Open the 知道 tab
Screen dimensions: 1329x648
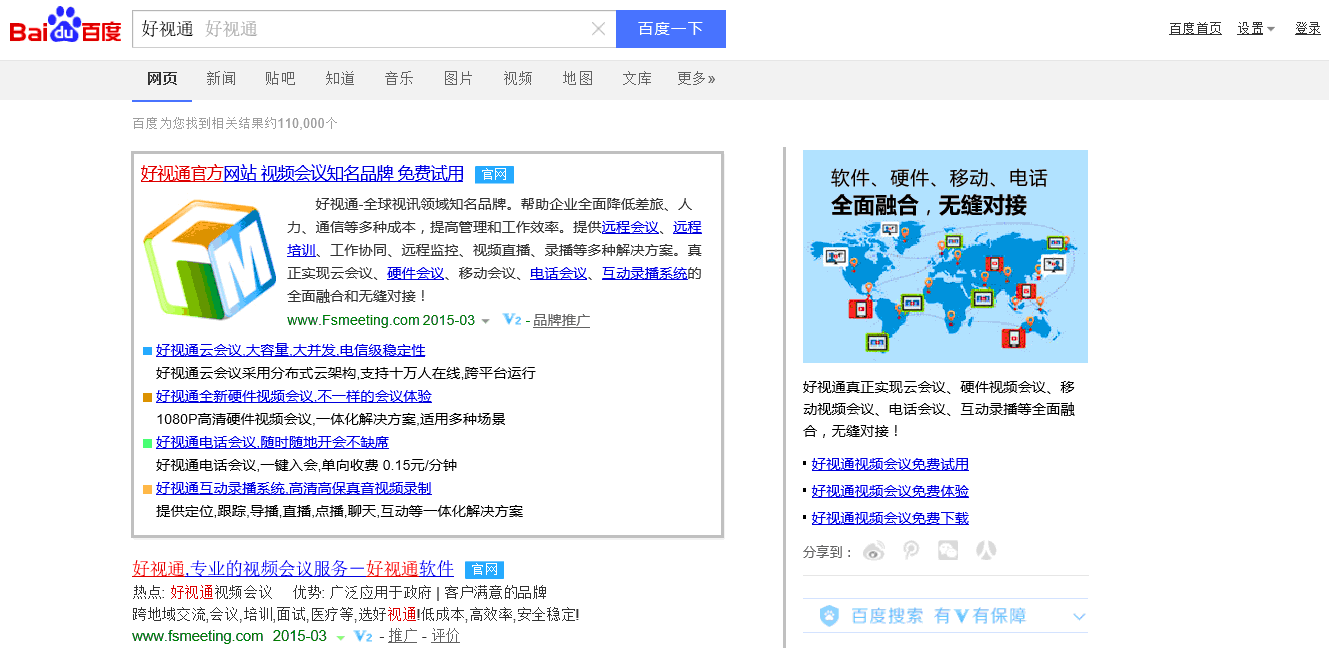[x=340, y=79]
